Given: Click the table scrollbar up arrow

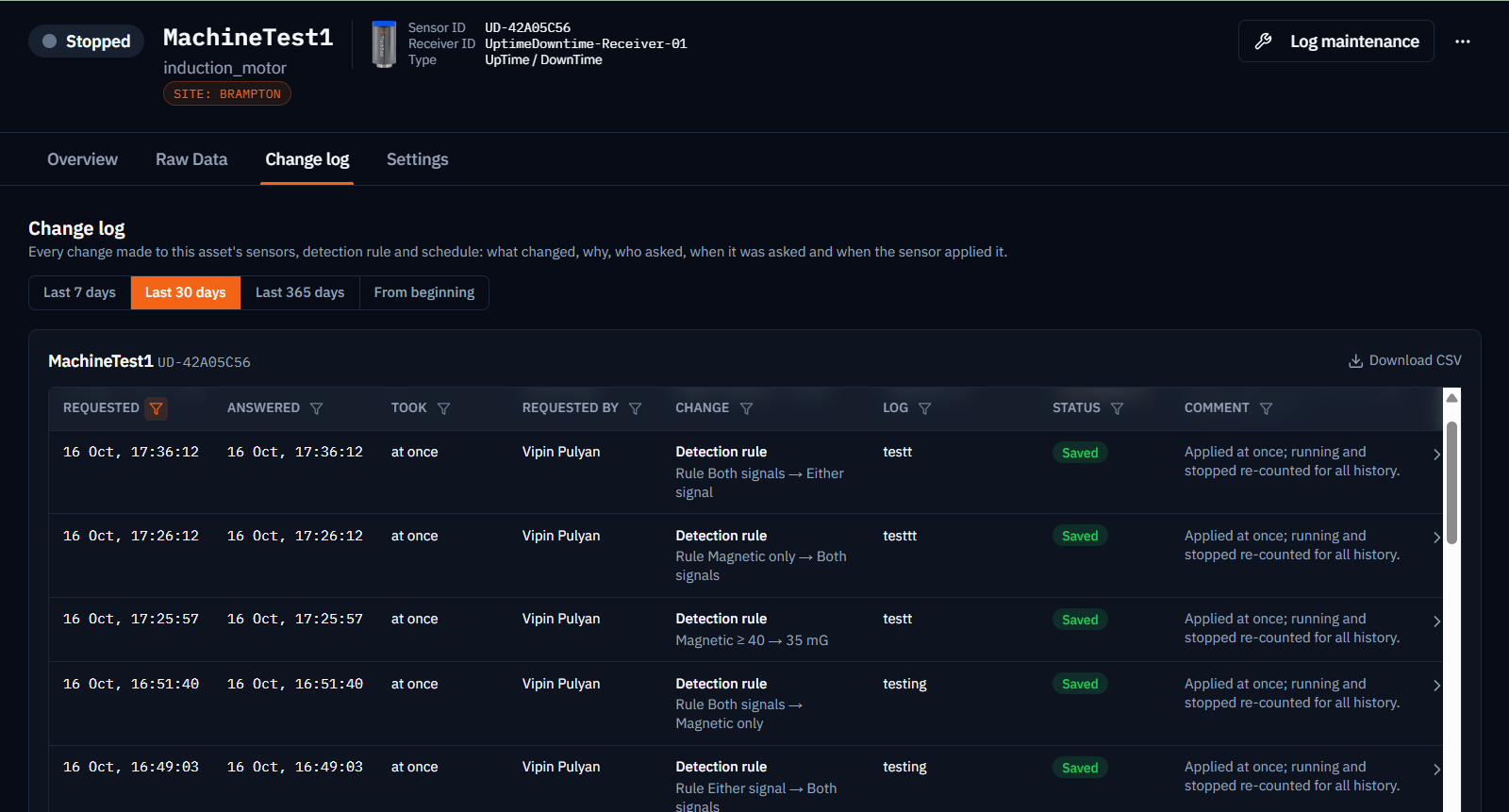Looking at the screenshot, I should pos(1452,398).
